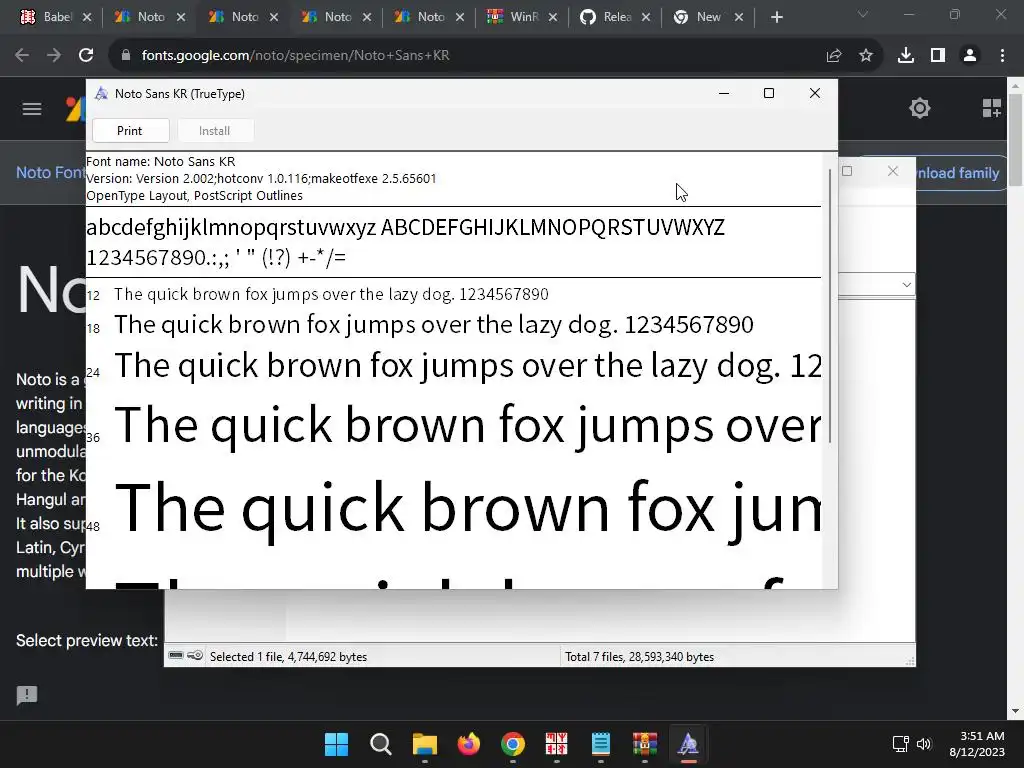The width and height of the screenshot is (1024, 768).
Task: Click the Noto Fonts link
Action: (51, 172)
